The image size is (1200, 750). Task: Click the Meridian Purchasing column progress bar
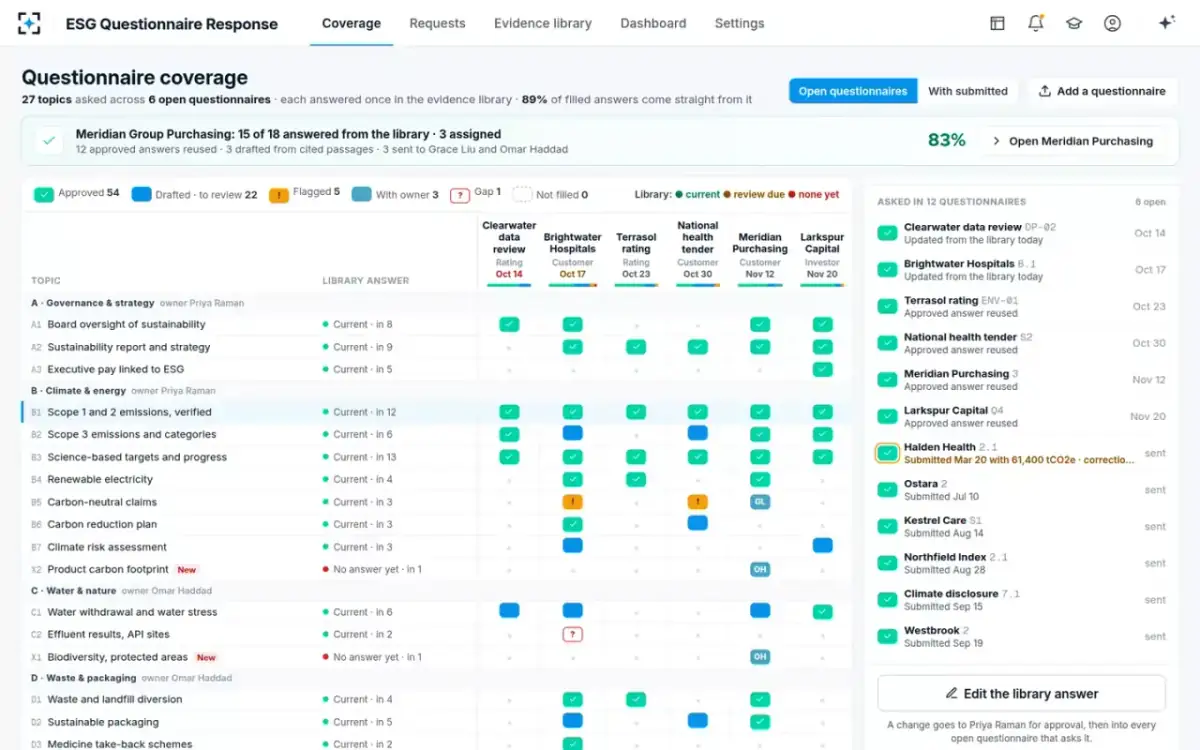(x=760, y=285)
